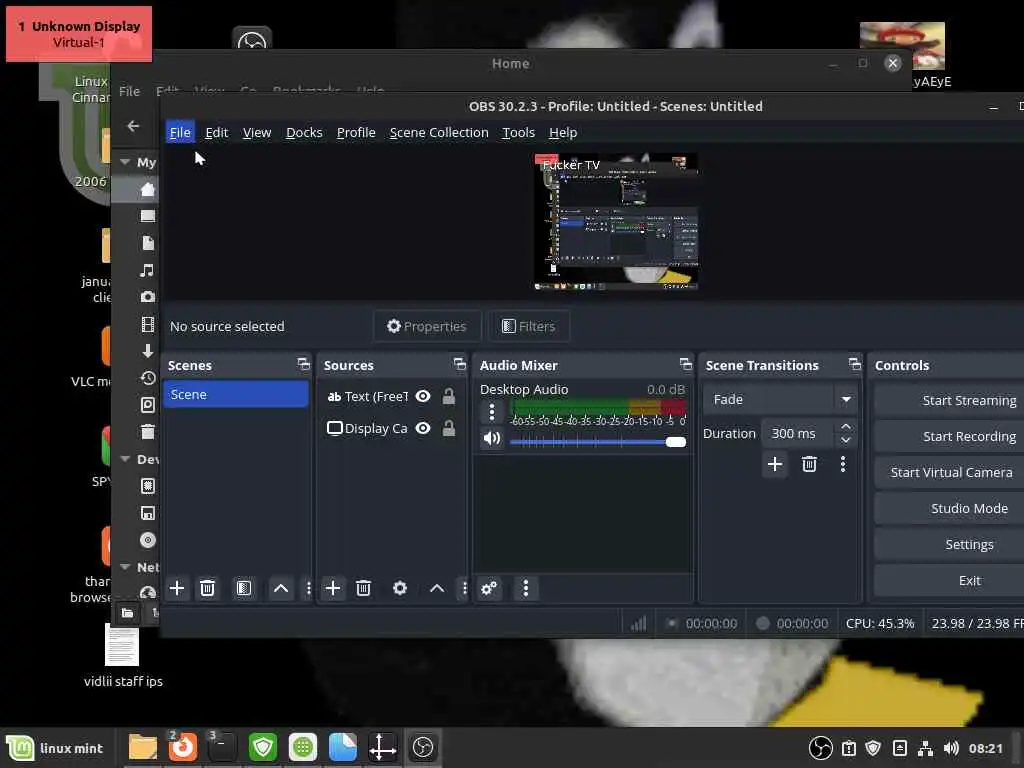Mute Desktop Audio speaker button
Viewport: 1024px width, 768px height.
[492, 438]
